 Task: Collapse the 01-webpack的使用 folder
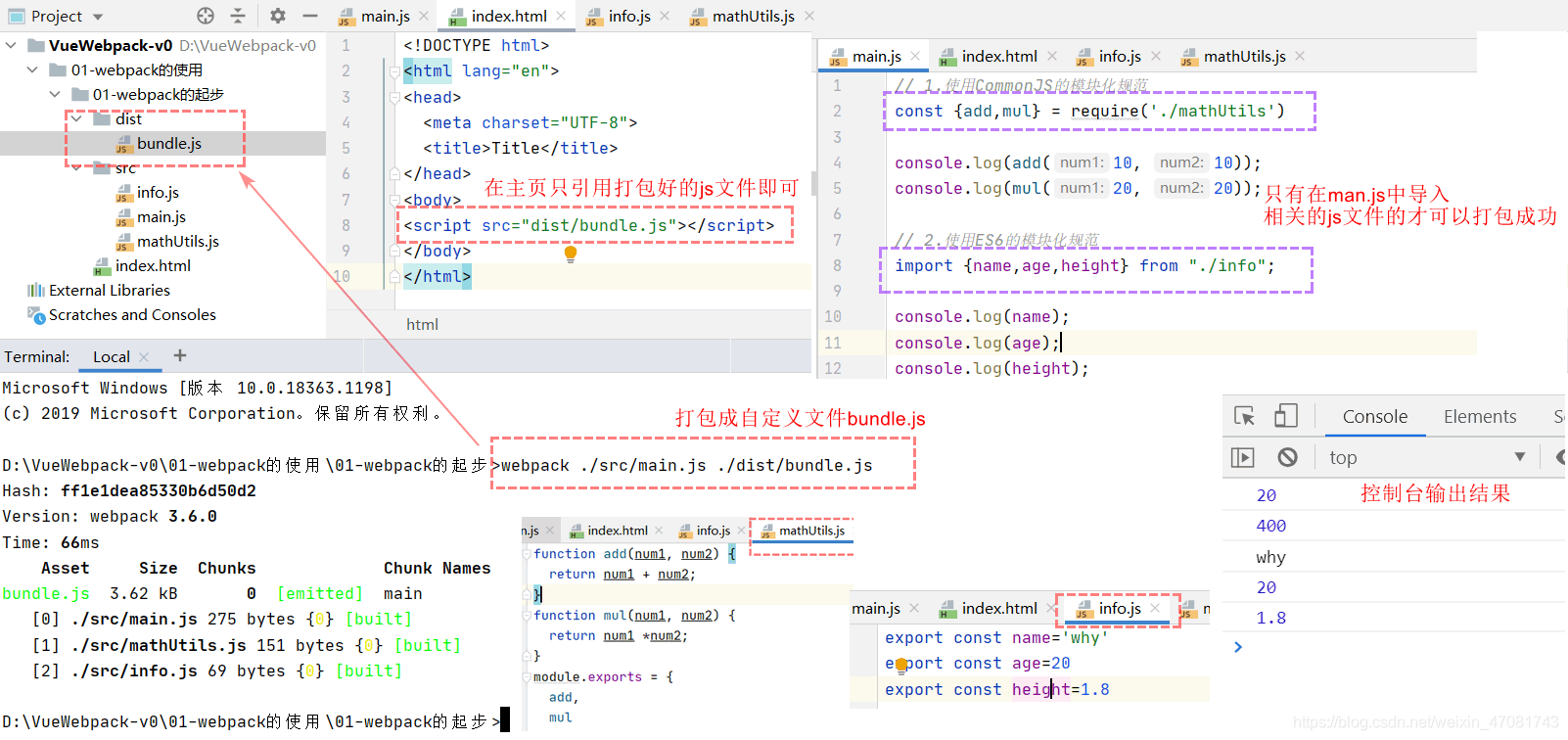click(32, 69)
